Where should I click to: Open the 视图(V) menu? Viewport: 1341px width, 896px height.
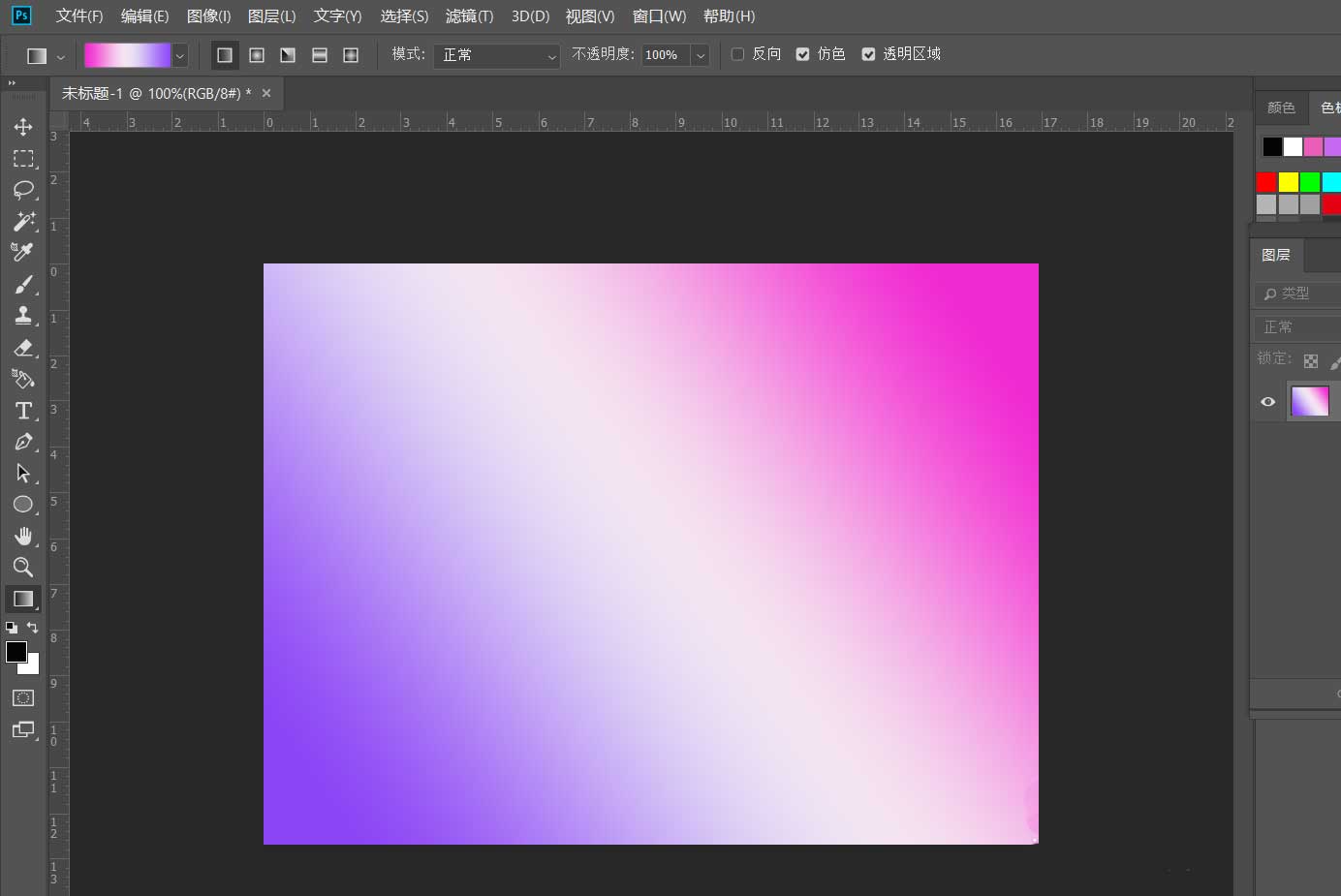point(590,15)
